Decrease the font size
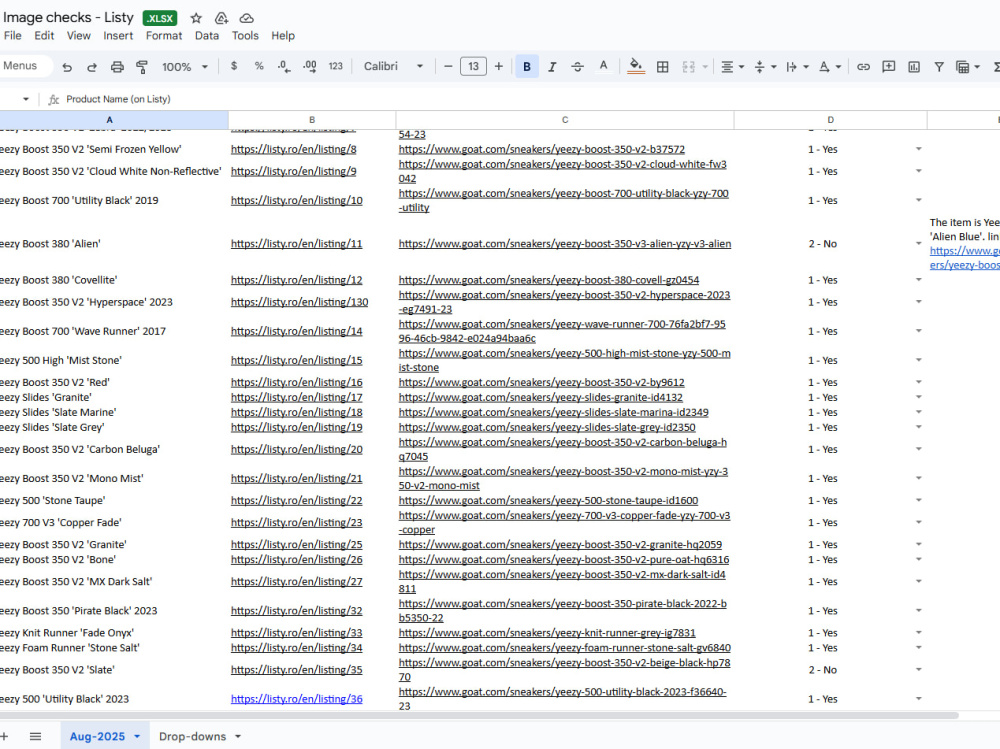The height and width of the screenshot is (749, 1000). (x=448, y=66)
